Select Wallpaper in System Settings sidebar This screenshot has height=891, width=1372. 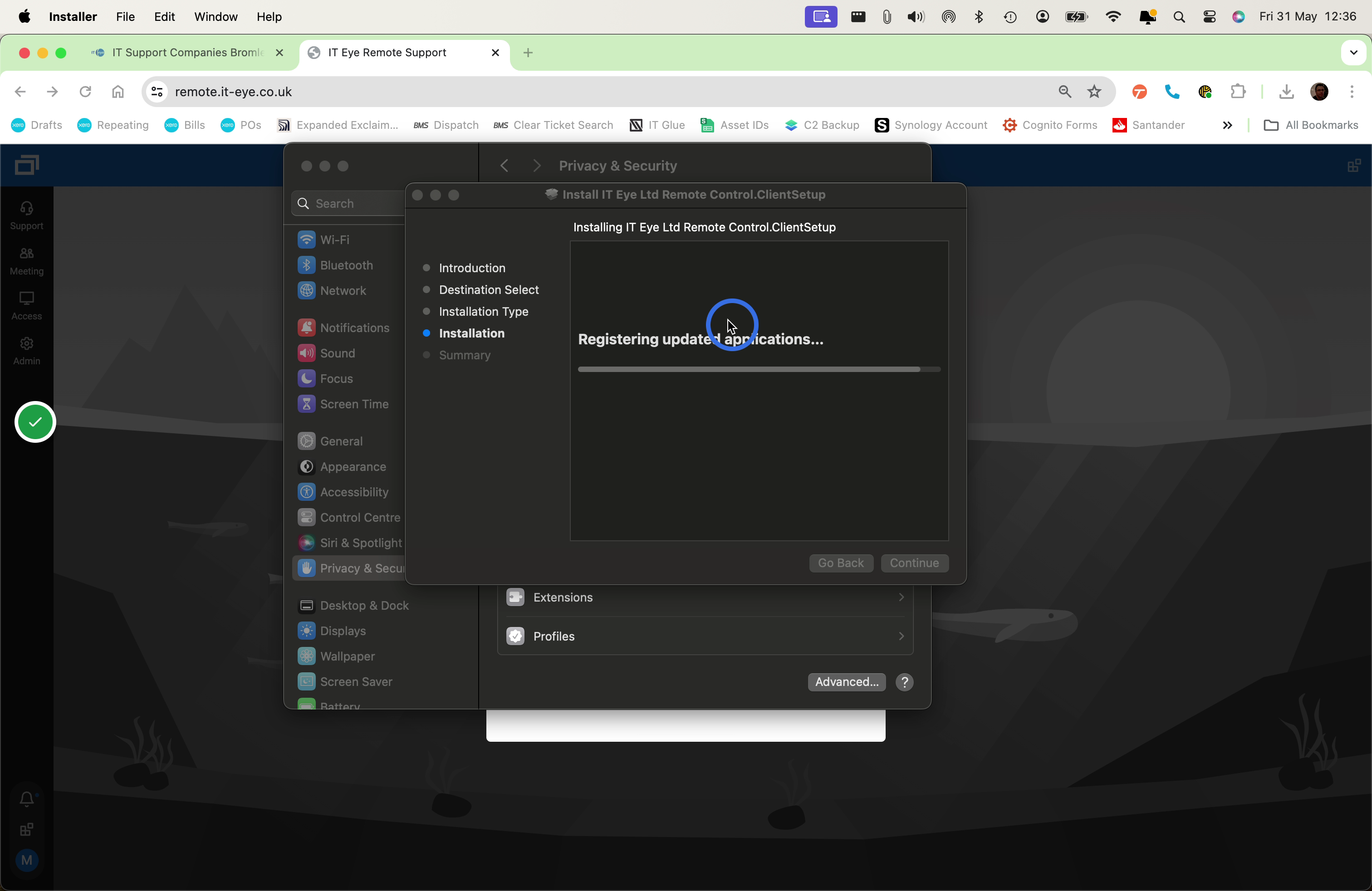point(337,656)
